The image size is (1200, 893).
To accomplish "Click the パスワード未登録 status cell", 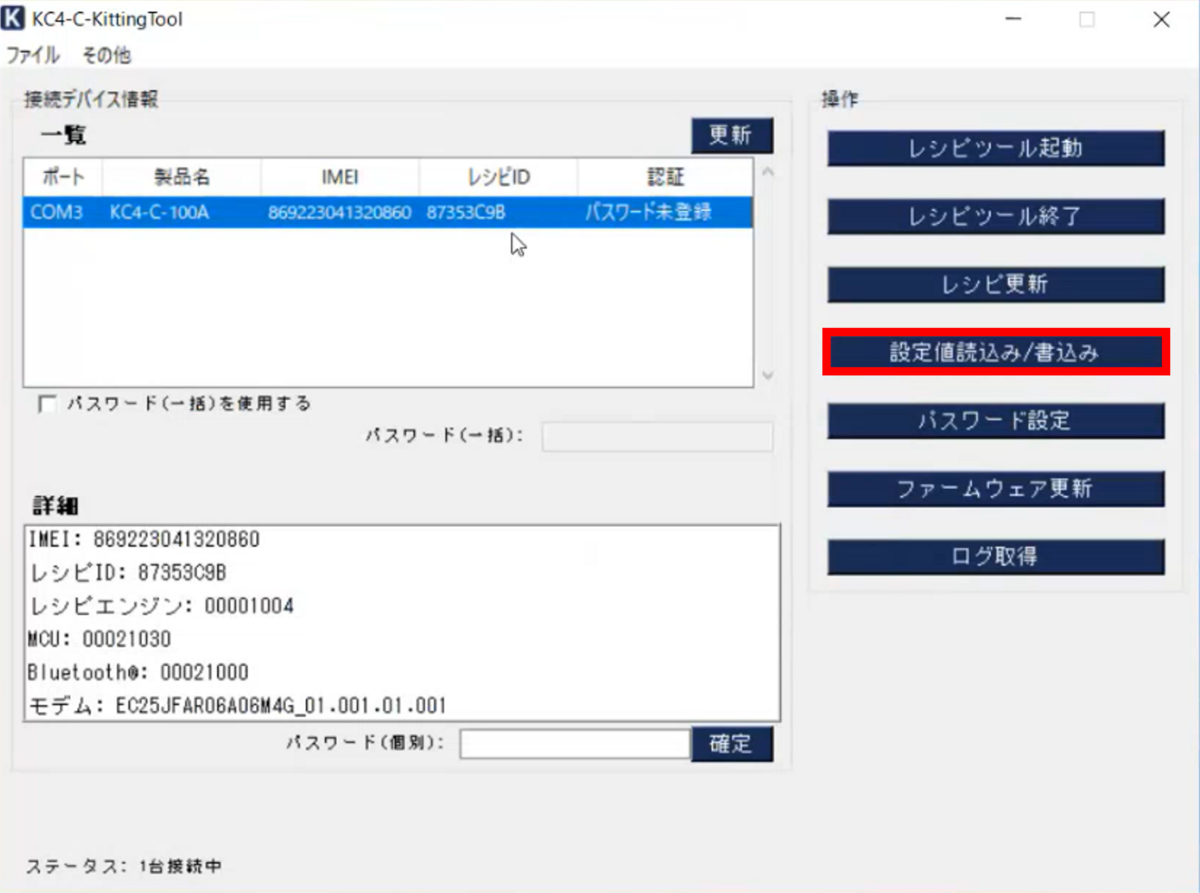I will [x=648, y=212].
